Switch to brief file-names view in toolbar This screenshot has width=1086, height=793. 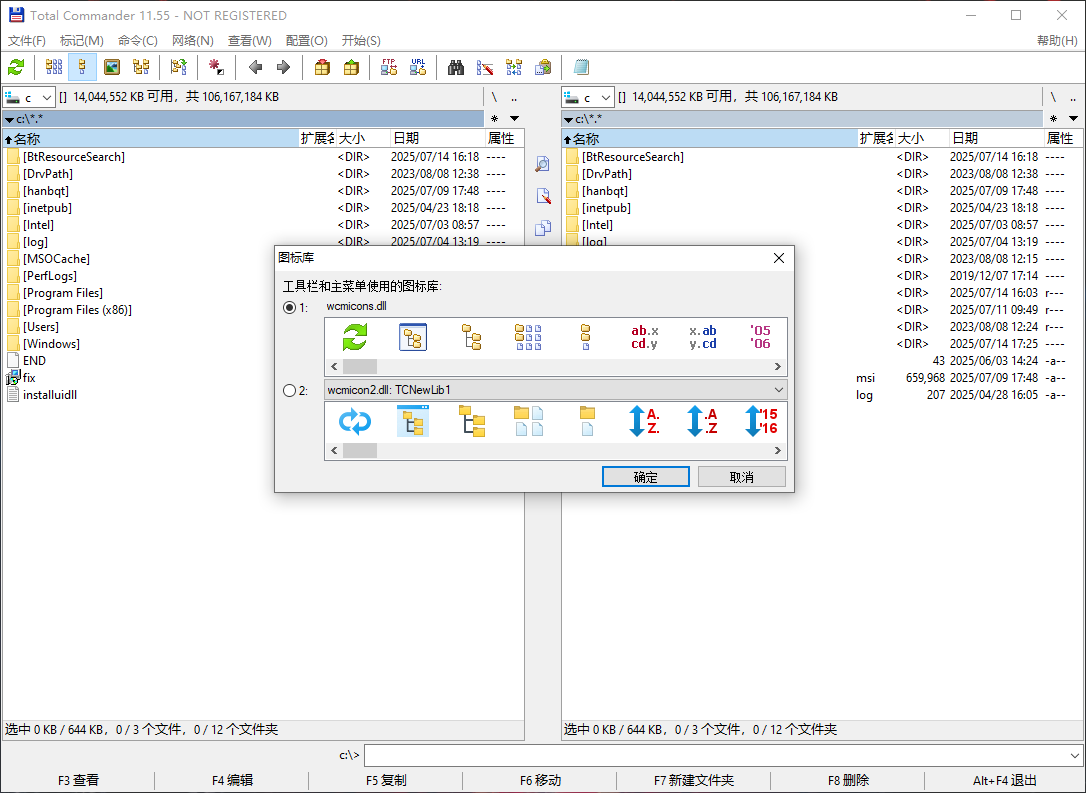tap(54, 67)
